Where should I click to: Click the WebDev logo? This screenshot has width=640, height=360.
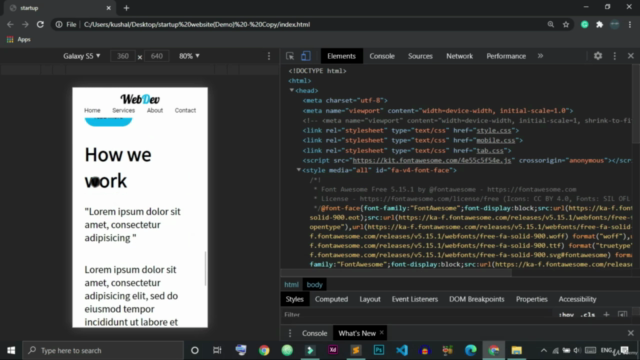pyautogui.click(x=140, y=99)
